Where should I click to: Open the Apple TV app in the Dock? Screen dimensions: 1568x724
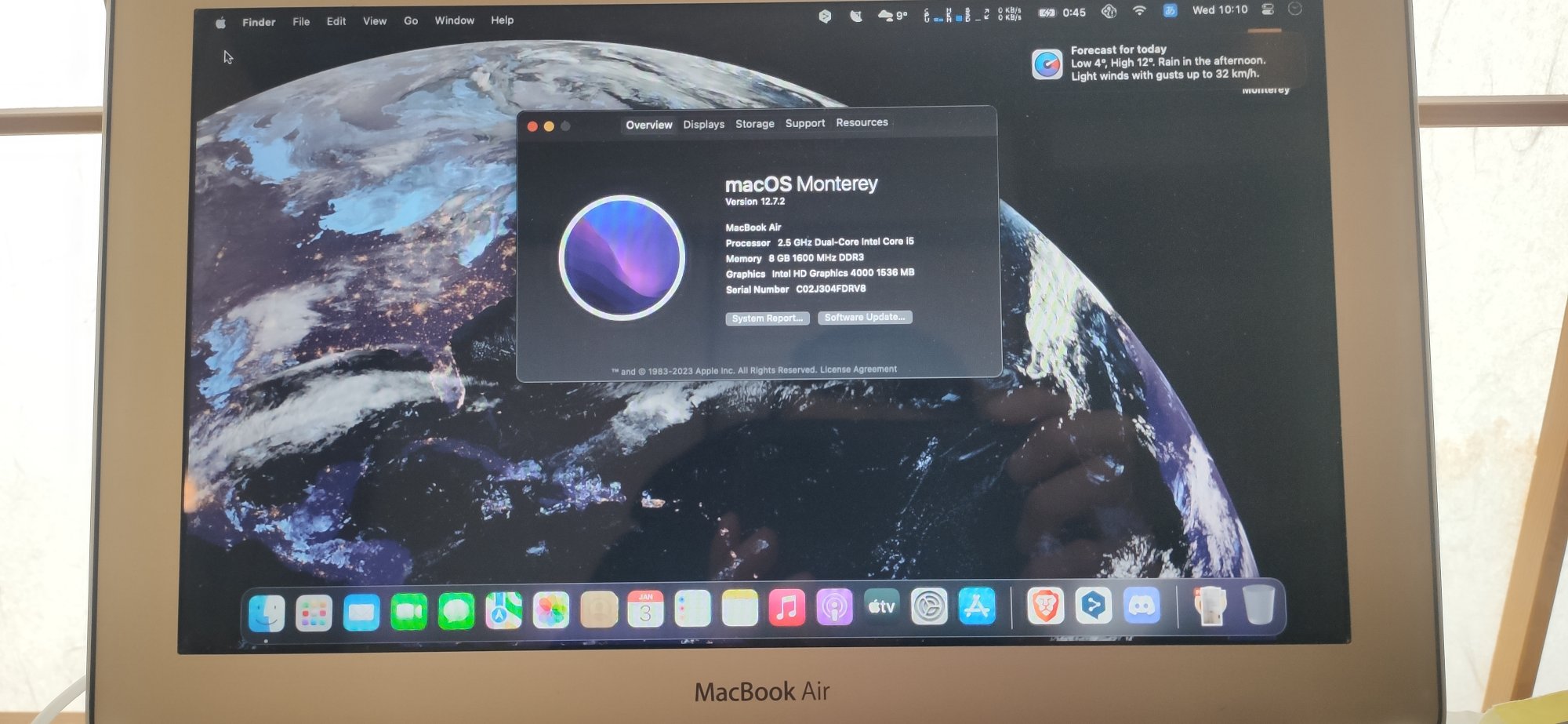pos(882,606)
